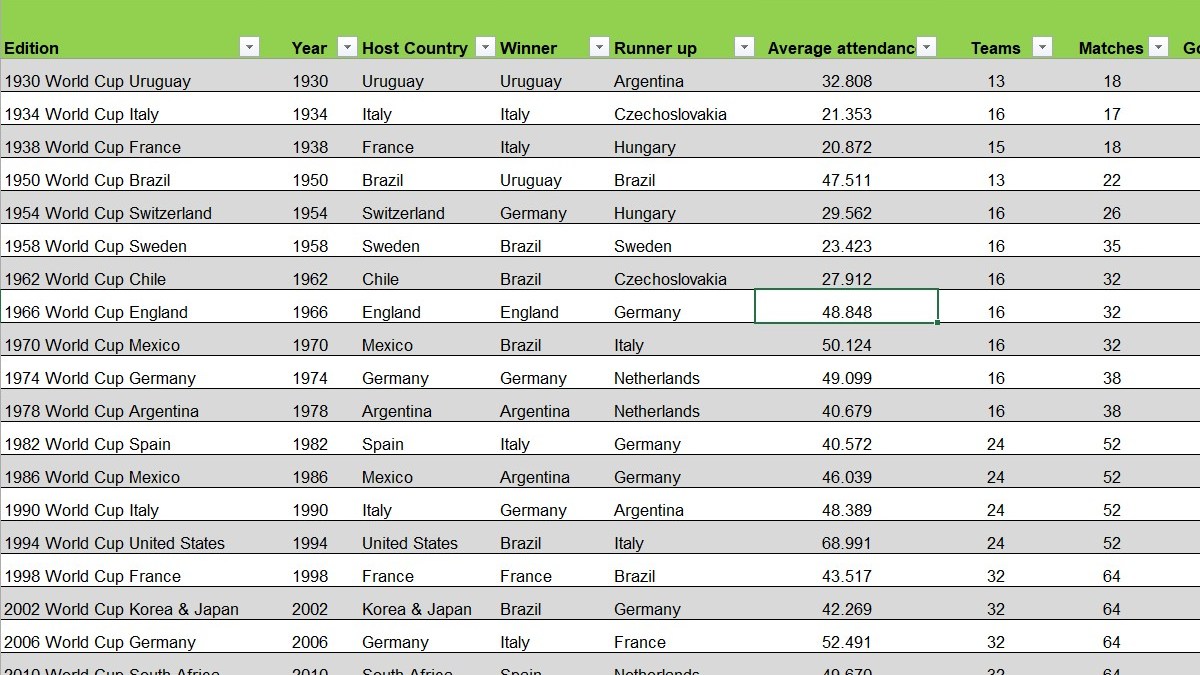1200x675 pixels.
Task: Select the Matches cell showing 35
Action: tap(1112, 246)
